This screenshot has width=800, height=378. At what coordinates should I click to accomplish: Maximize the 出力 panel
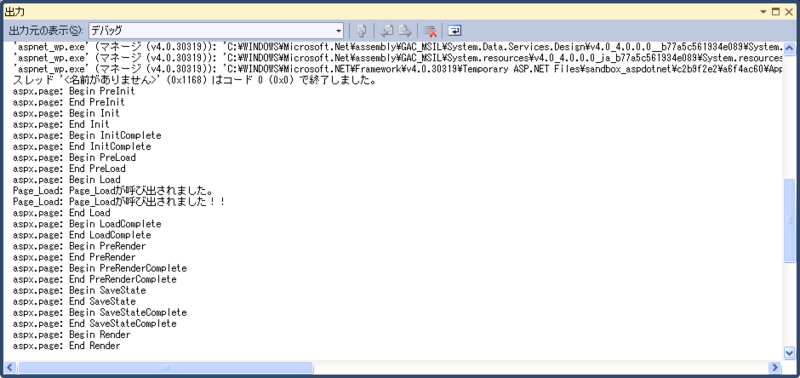point(776,12)
